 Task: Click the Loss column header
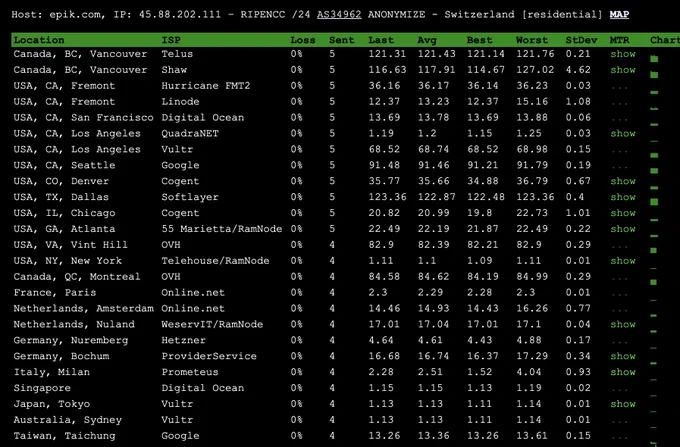click(x=303, y=40)
